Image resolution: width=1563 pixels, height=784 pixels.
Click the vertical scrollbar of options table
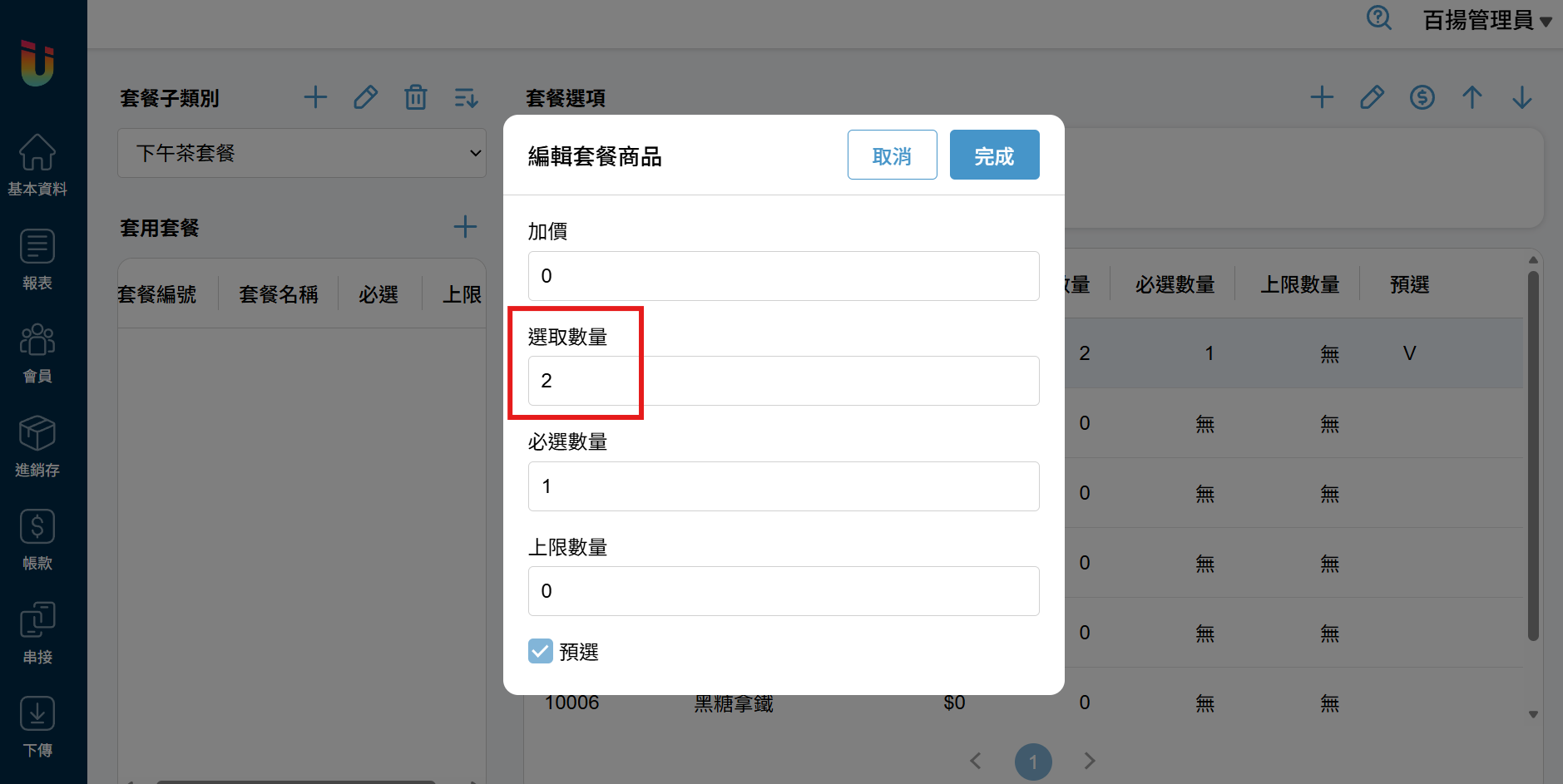pos(1532,456)
